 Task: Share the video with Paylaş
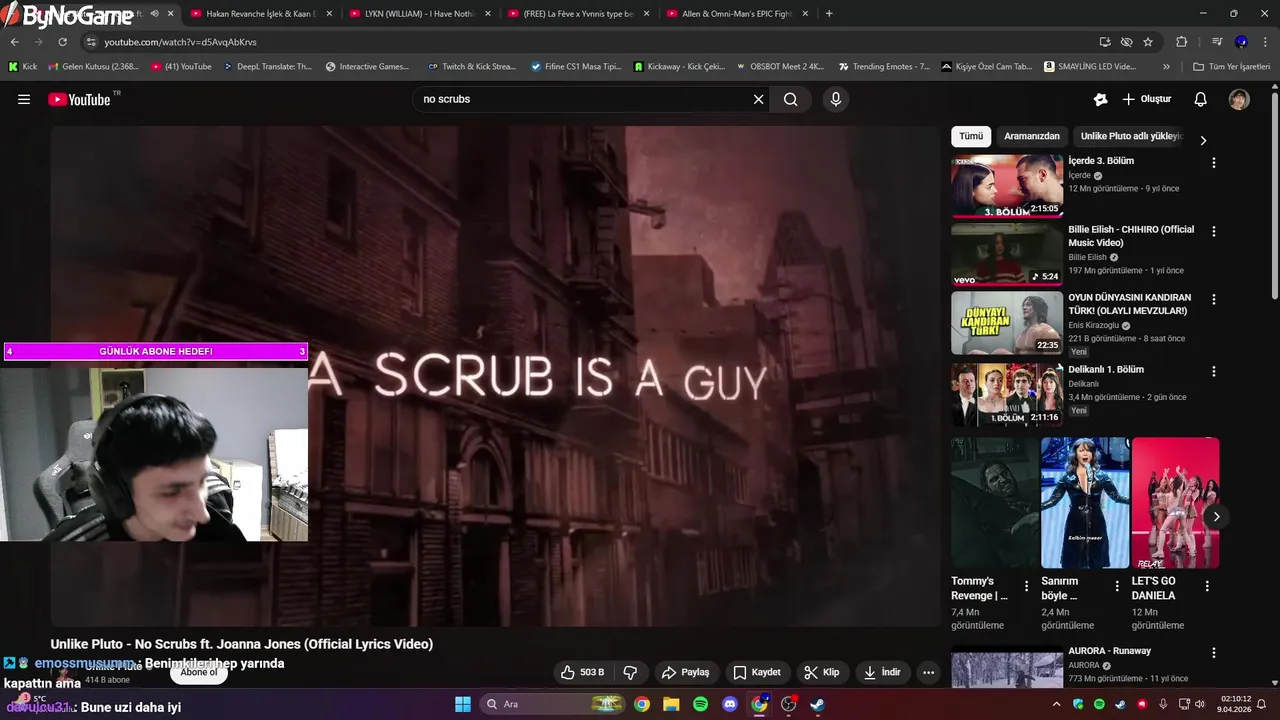point(686,672)
